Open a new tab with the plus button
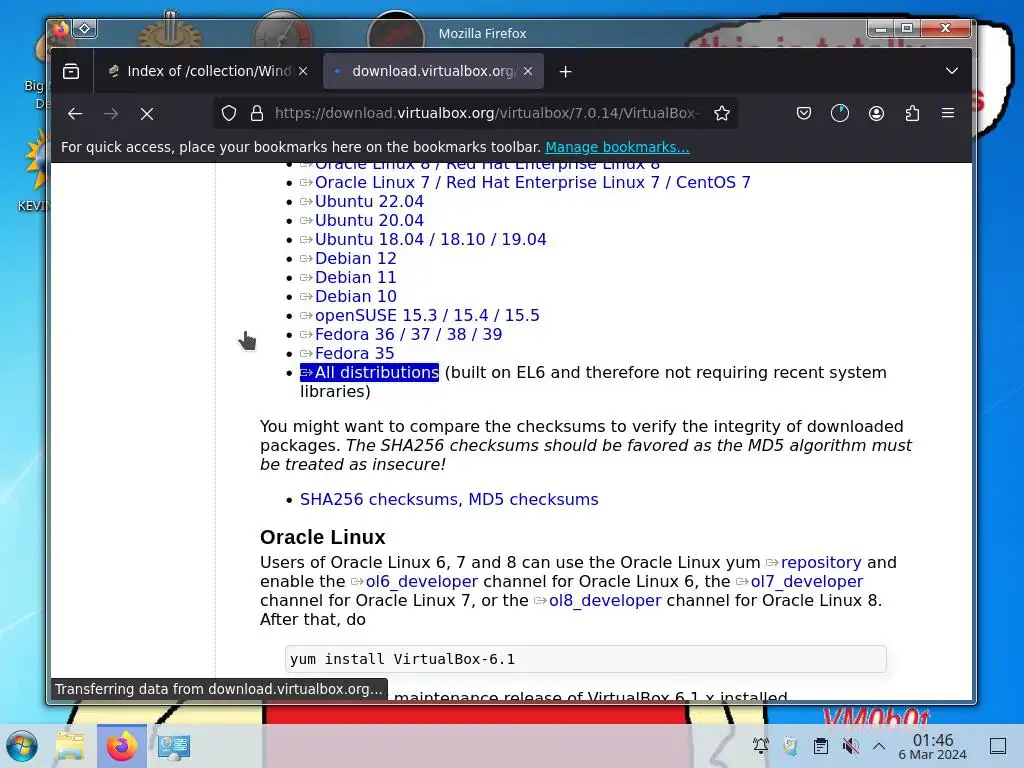Screen dimensions: 1024x768 point(566,71)
